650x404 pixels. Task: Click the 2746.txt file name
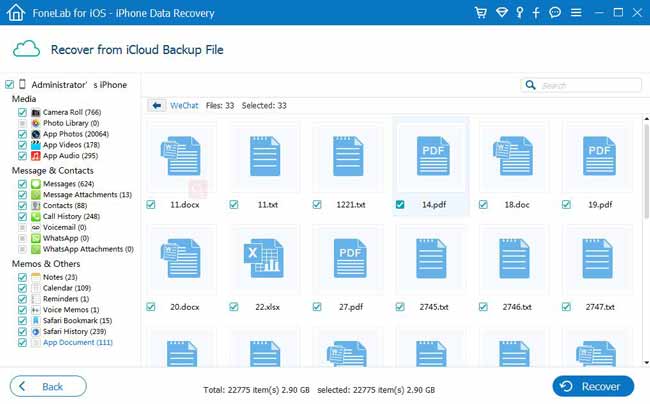tap(517, 307)
